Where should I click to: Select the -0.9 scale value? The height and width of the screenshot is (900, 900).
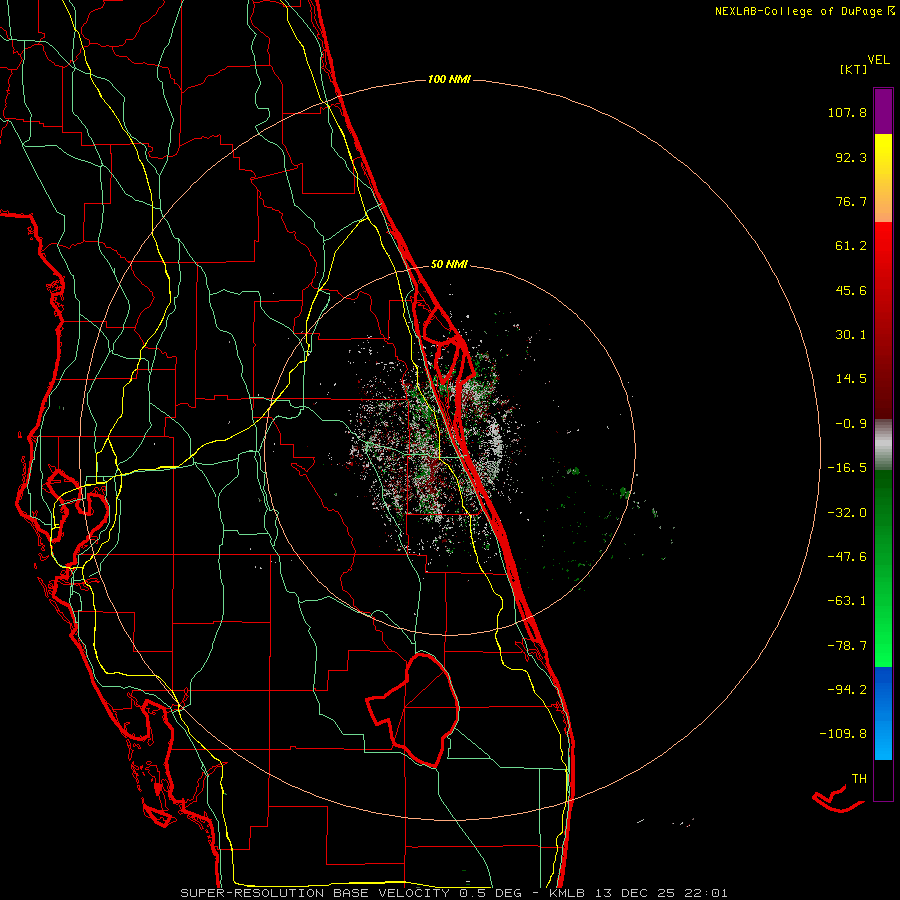[851, 424]
